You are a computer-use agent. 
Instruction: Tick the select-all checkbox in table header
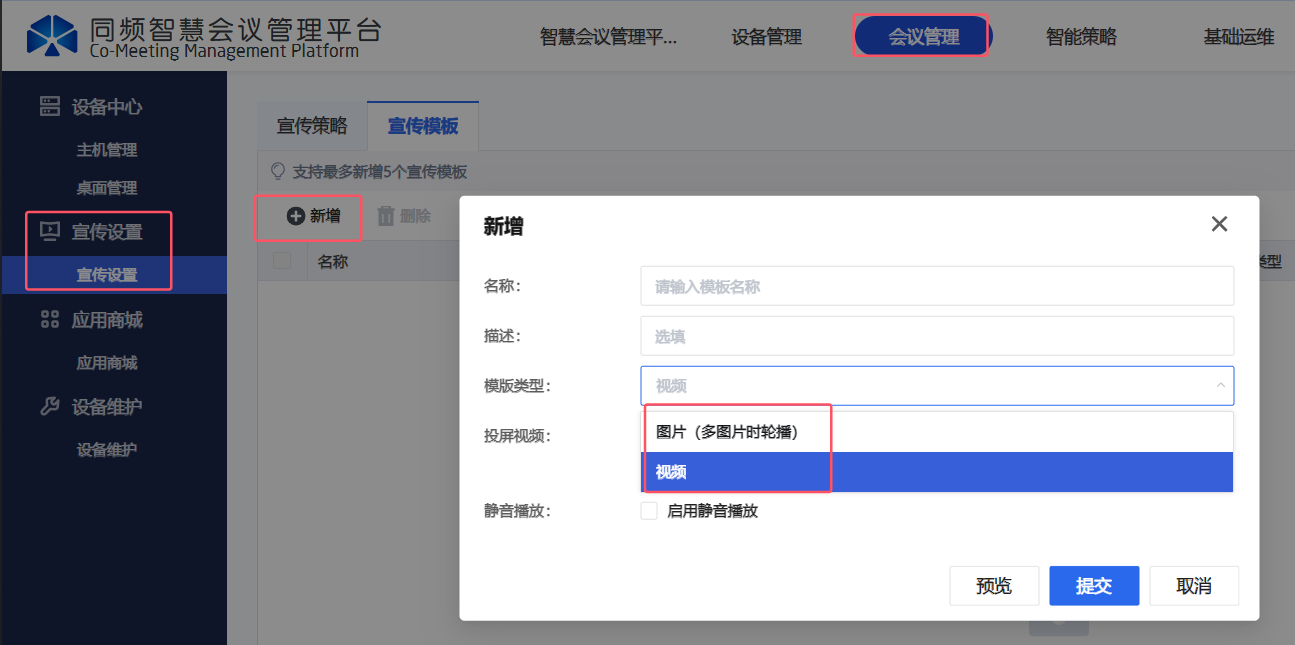click(282, 261)
